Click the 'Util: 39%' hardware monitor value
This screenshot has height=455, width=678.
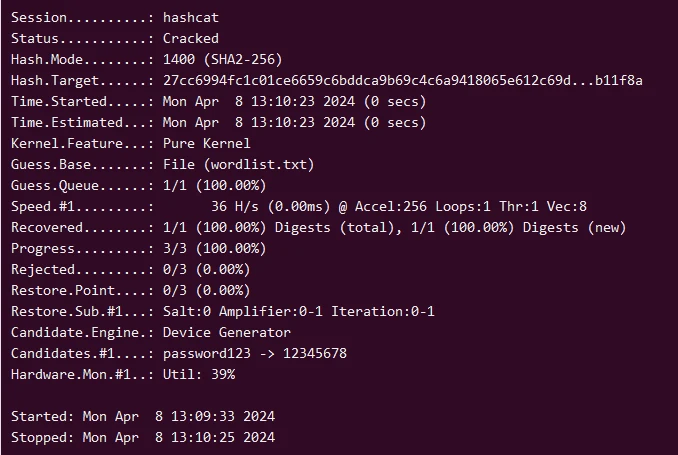199,374
